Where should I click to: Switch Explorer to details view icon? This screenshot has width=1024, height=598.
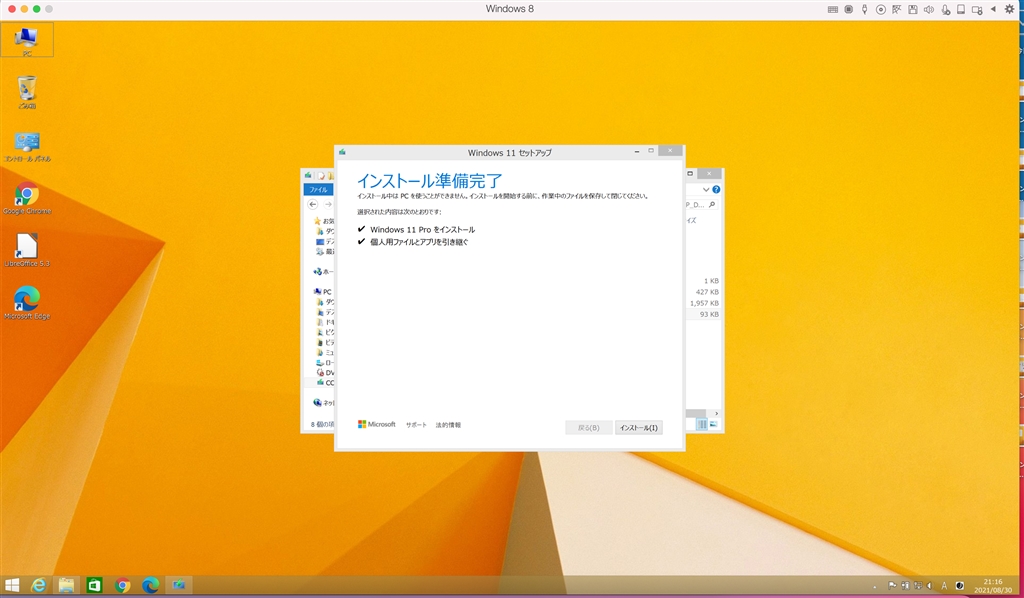pos(701,424)
